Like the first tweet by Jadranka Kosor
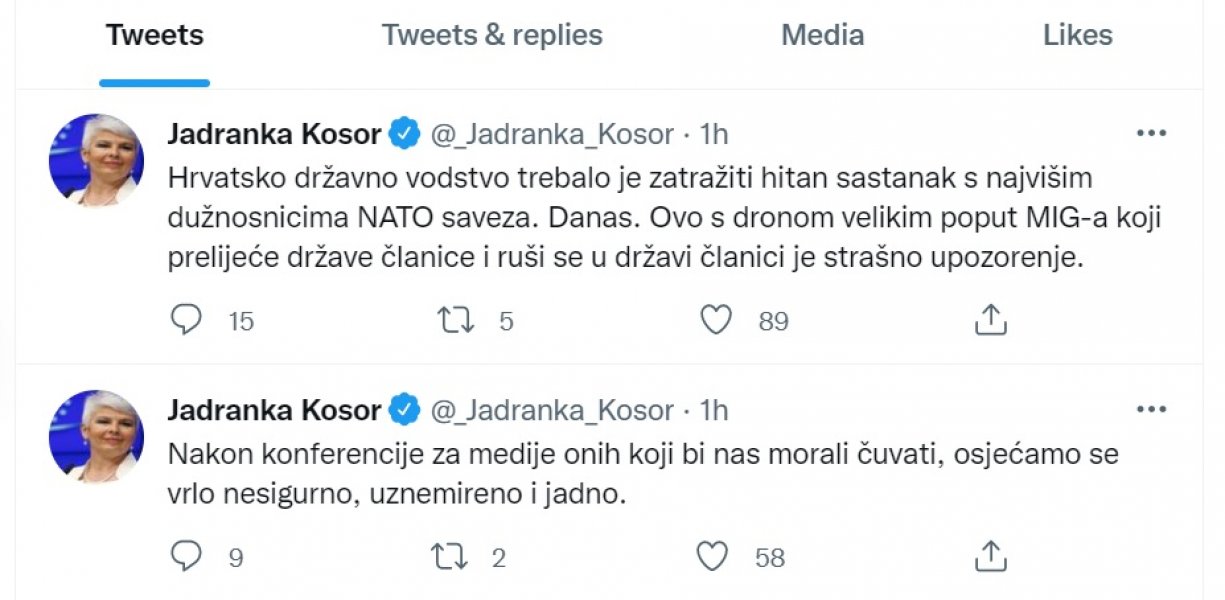The width and height of the screenshot is (1225, 600). pyautogui.click(x=717, y=320)
